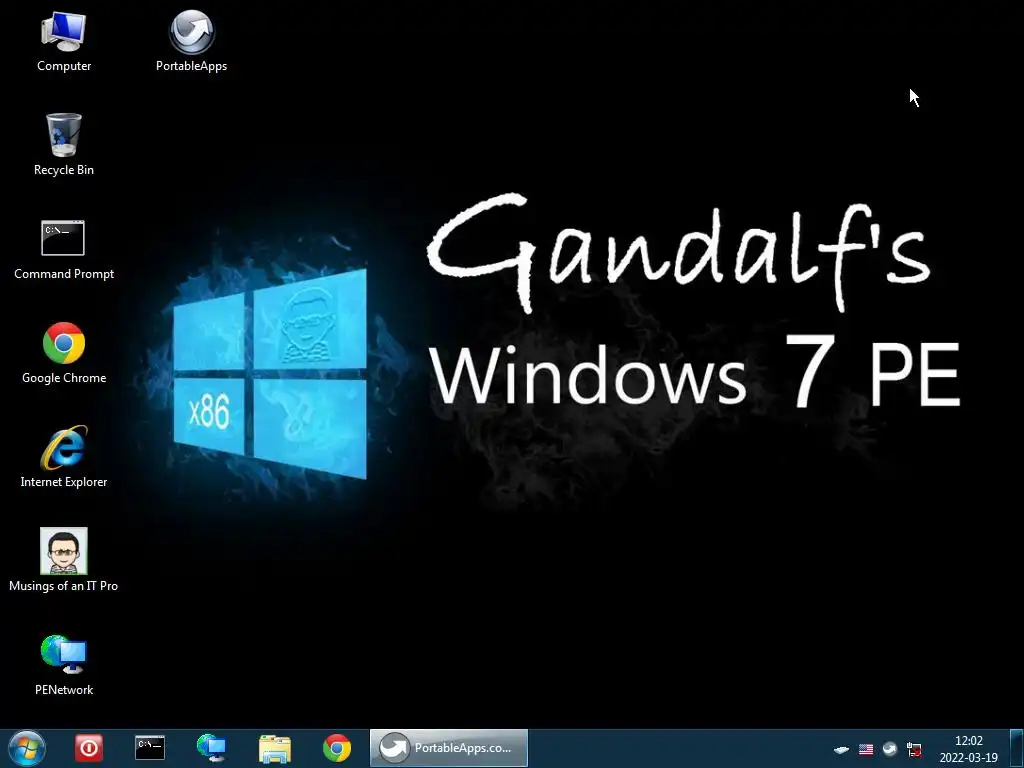This screenshot has width=1024, height=768.
Task: Click the Show Desktop strip beside clock
Action: [x=1017, y=748]
